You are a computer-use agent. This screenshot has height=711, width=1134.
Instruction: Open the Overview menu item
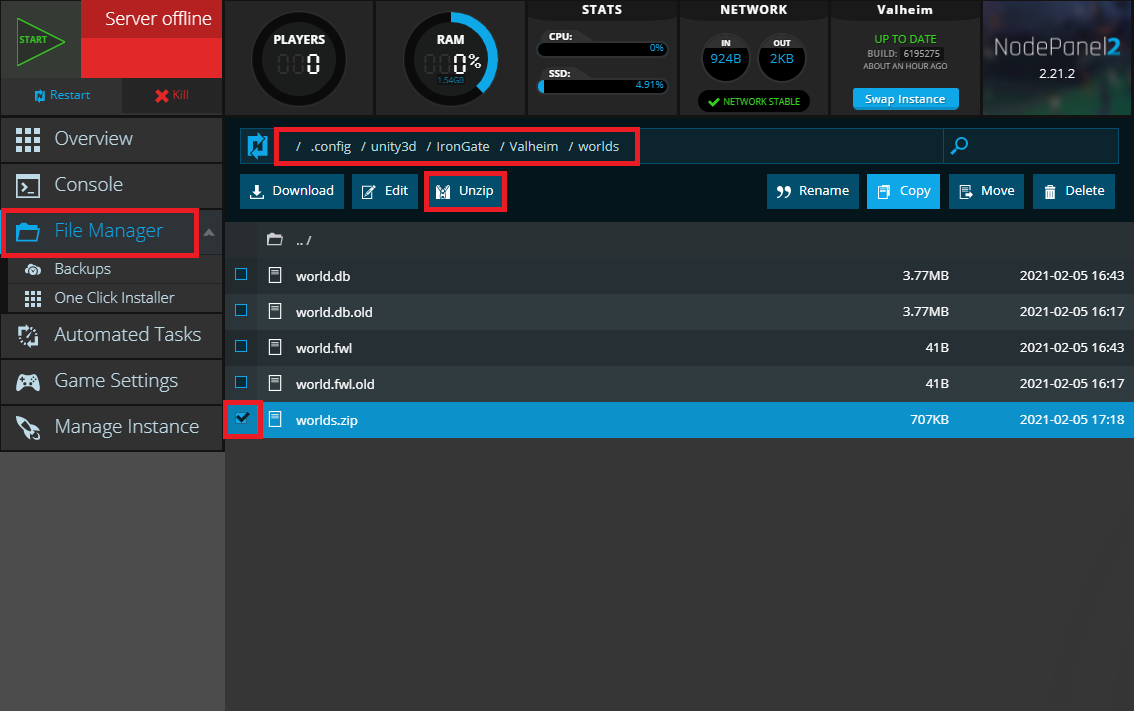coord(111,139)
